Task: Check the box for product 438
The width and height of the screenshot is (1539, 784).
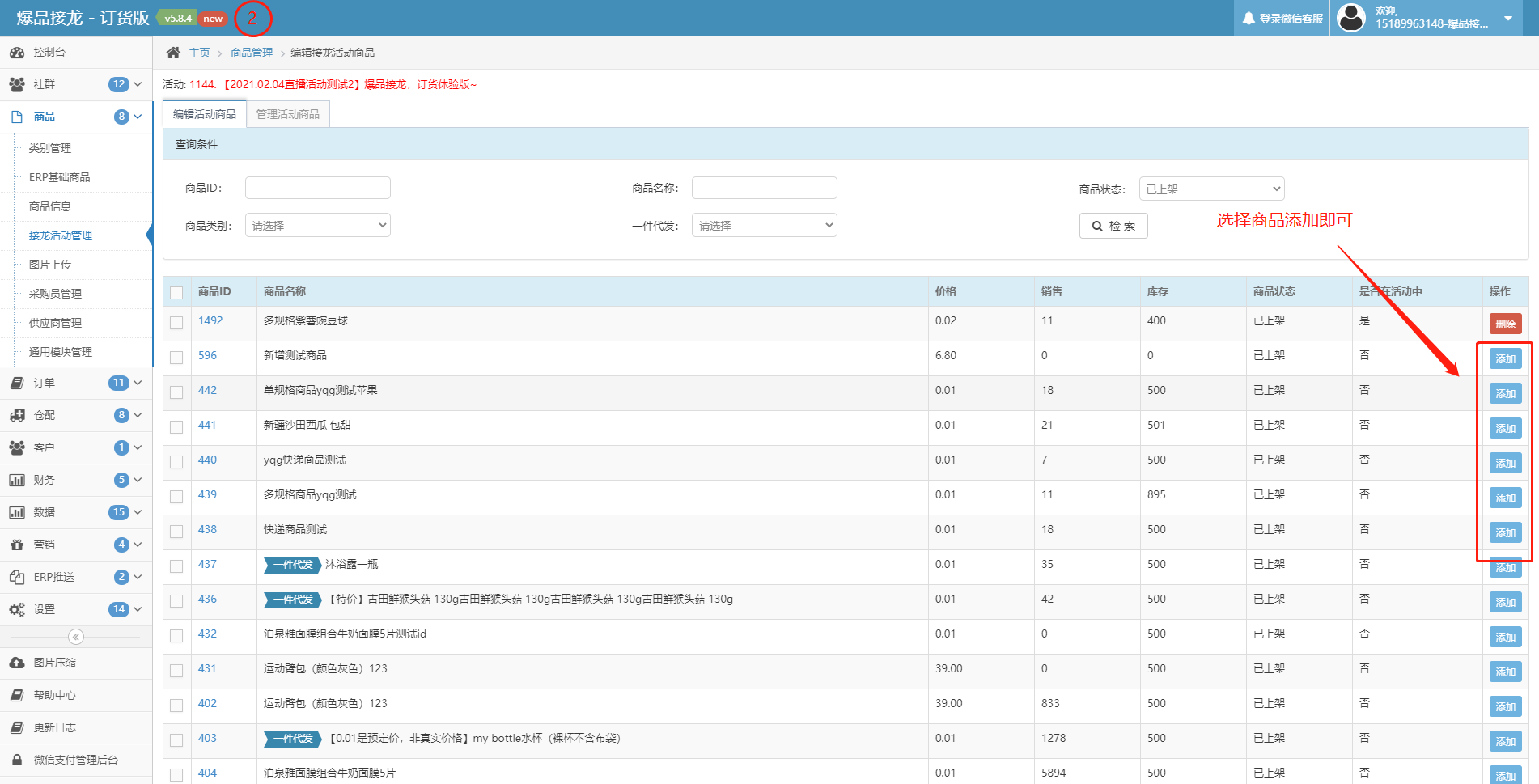Action: (176, 532)
